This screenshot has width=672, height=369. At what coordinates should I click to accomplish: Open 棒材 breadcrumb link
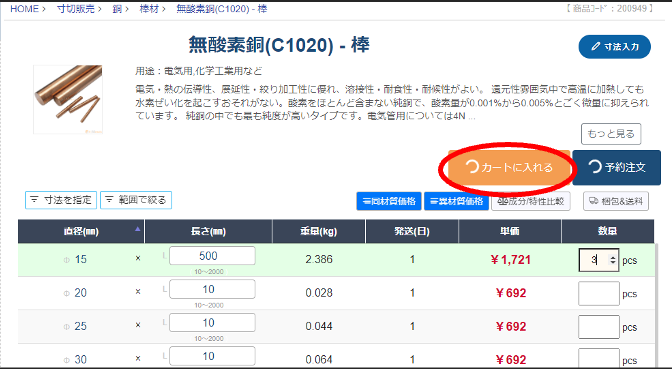(149, 9)
